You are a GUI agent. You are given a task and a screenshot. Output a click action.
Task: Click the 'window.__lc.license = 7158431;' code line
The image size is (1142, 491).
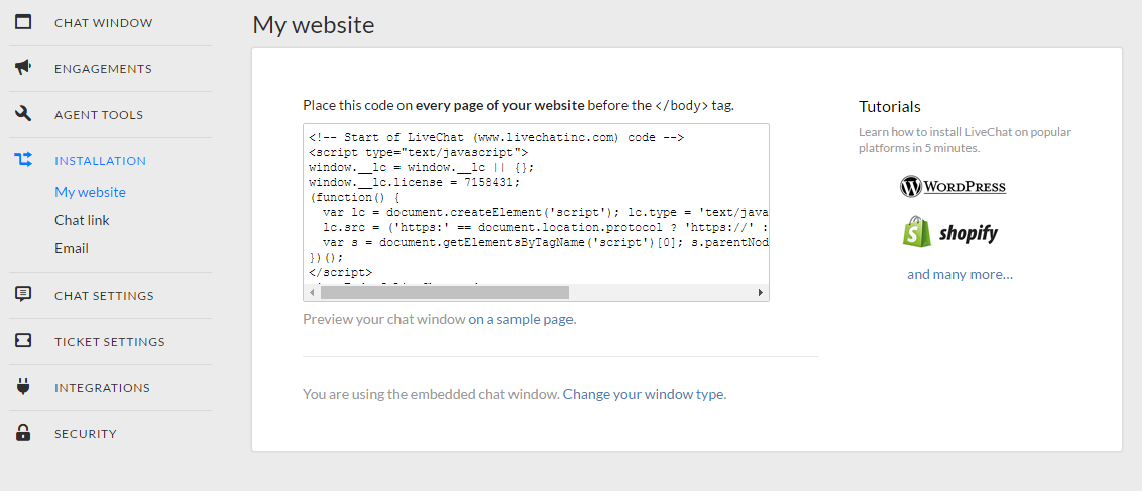414,182
